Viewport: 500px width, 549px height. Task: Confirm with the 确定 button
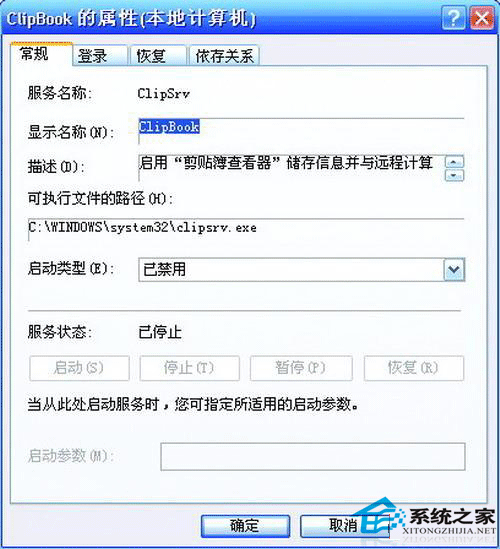[245, 526]
